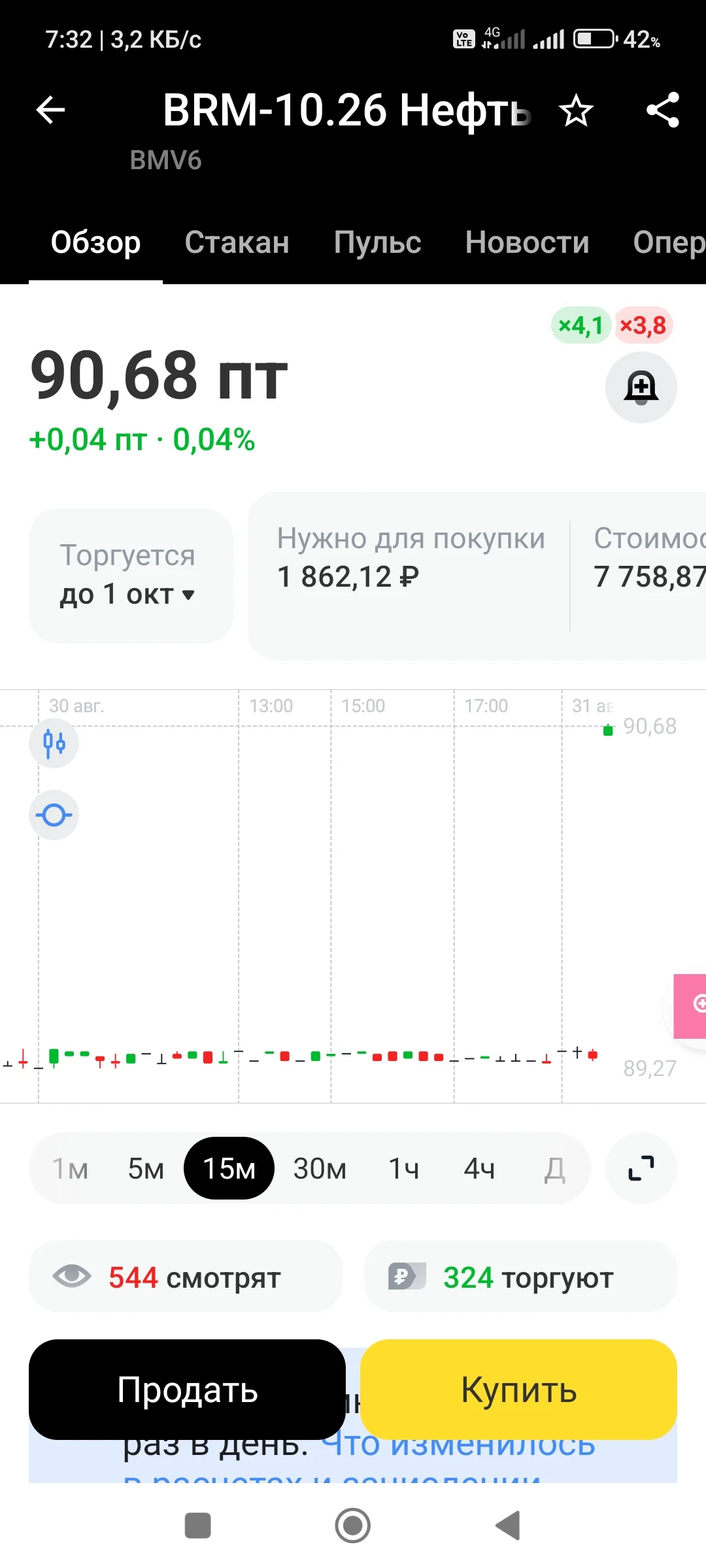Image resolution: width=706 pixels, height=1568 pixels.
Task: Expand the Торгуется до 1 окт dropdown
Action: [131, 576]
